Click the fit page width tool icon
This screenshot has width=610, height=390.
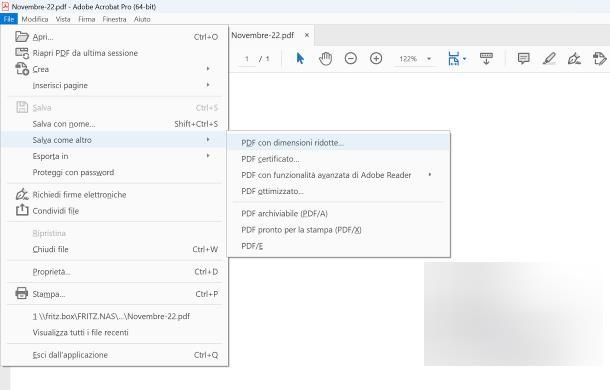click(x=454, y=59)
